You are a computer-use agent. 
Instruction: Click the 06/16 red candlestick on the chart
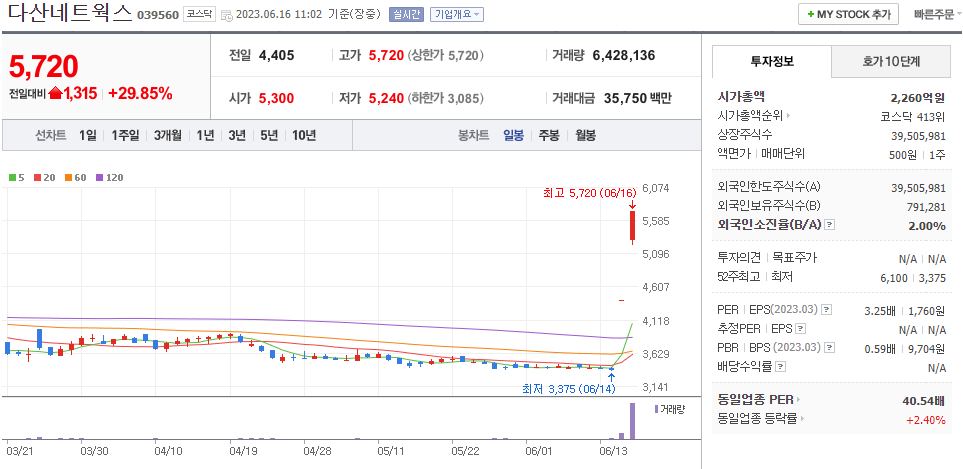click(x=632, y=227)
